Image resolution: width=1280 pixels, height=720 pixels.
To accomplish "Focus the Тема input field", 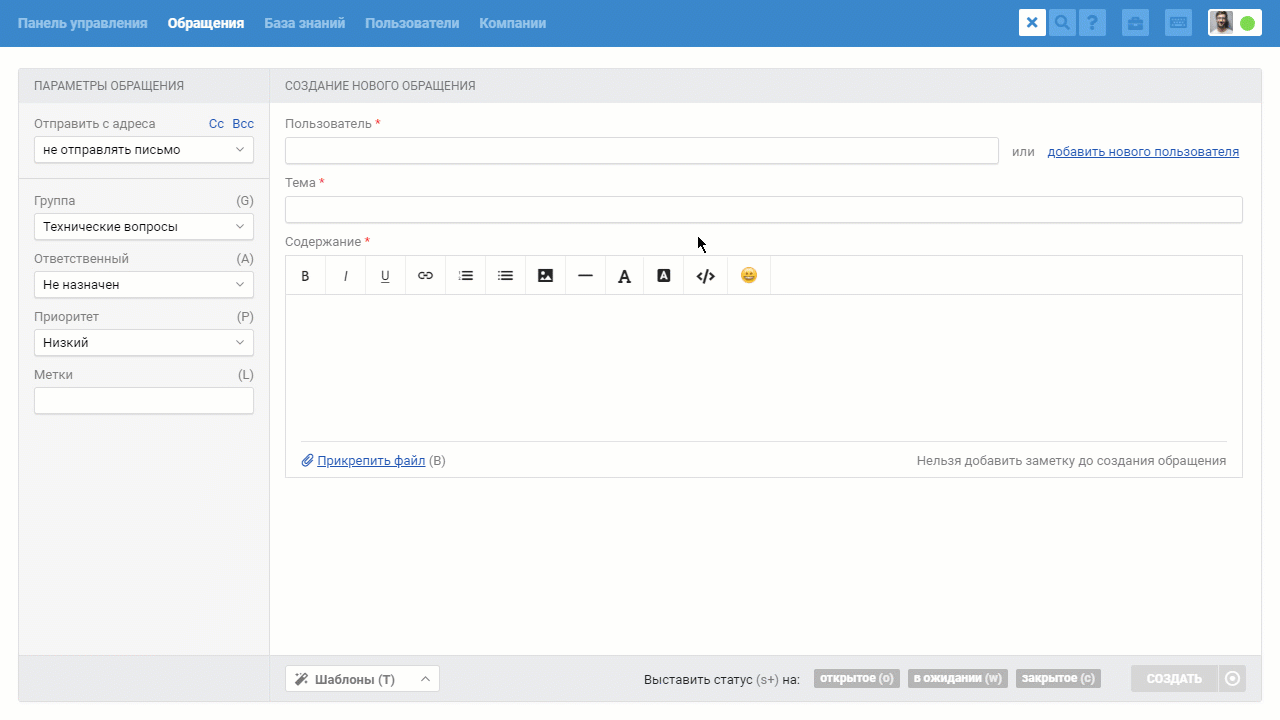I will [x=764, y=210].
